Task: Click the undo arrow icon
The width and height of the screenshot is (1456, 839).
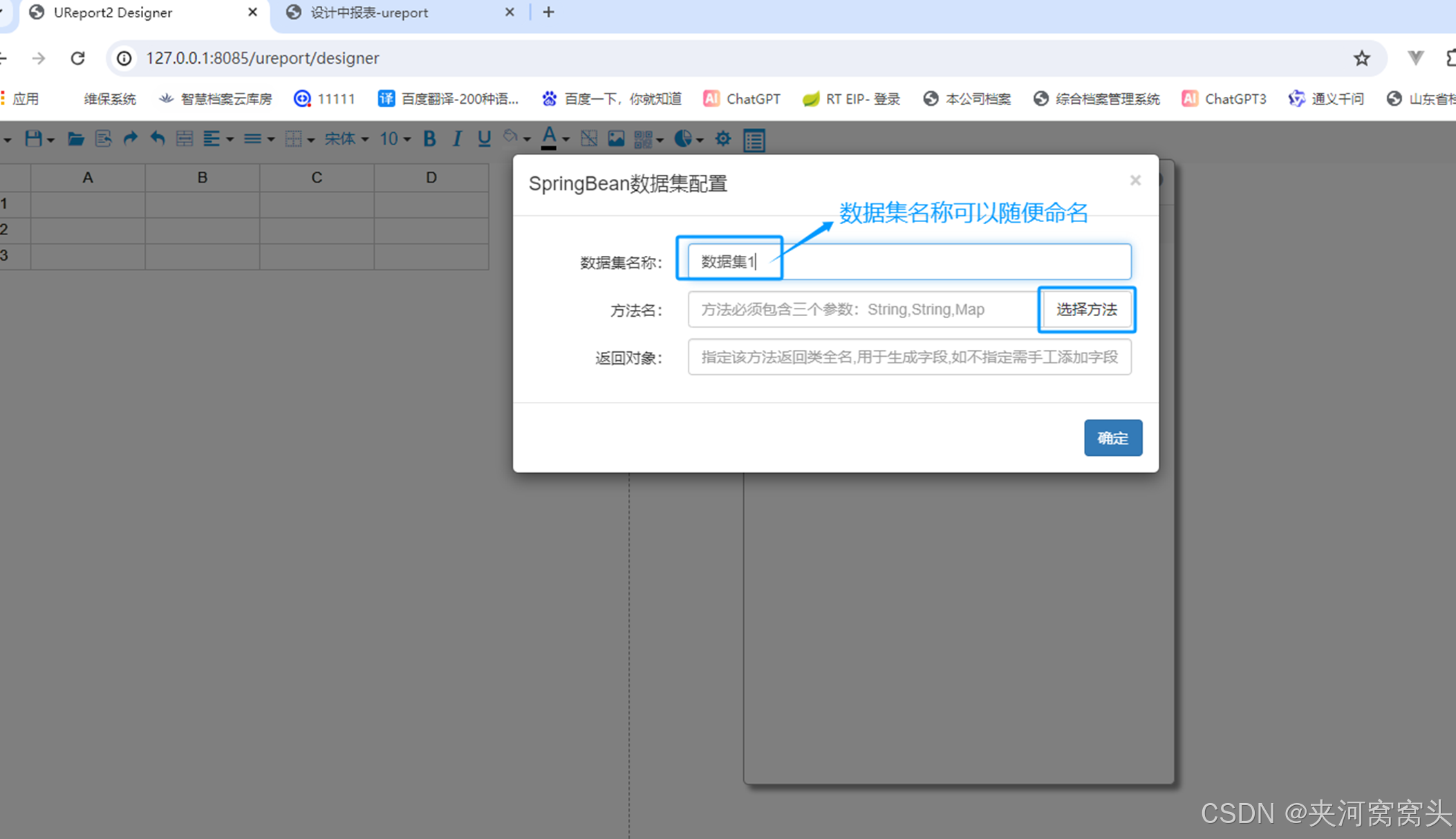Action: [x=157, y=139]
